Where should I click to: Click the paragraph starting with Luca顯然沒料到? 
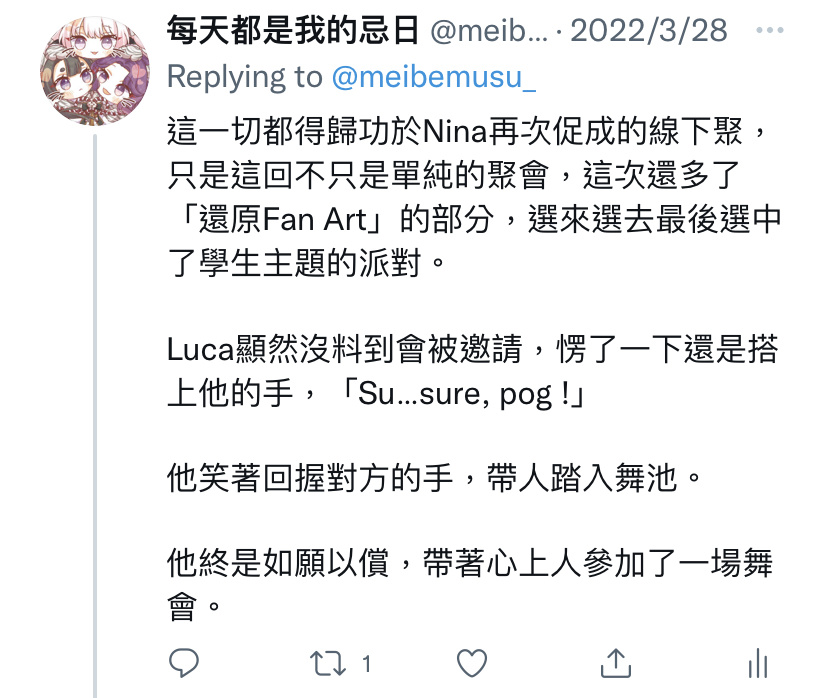click(473, 372)
